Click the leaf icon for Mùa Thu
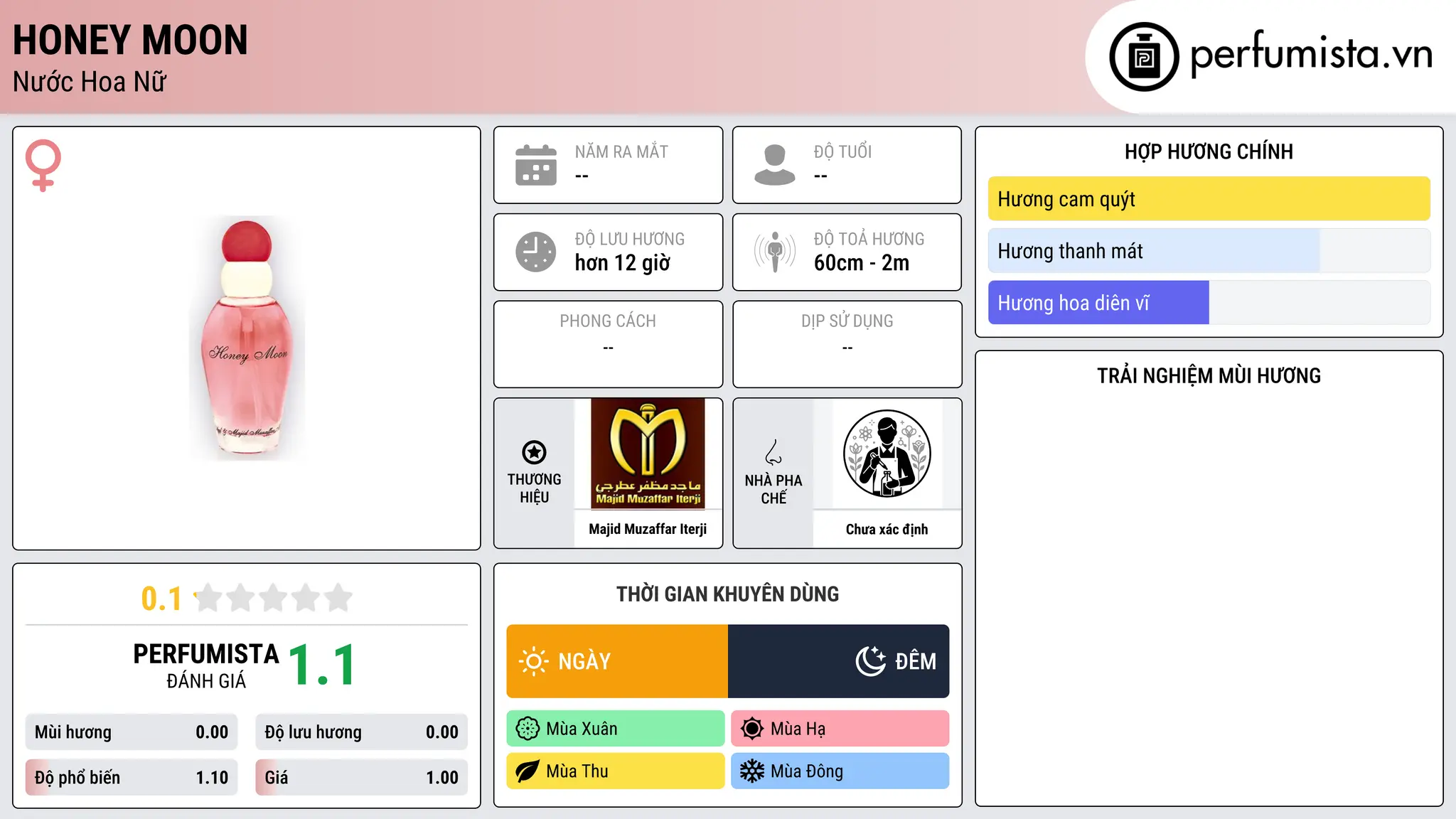1456x819 pixels. [x=528, y=771]
